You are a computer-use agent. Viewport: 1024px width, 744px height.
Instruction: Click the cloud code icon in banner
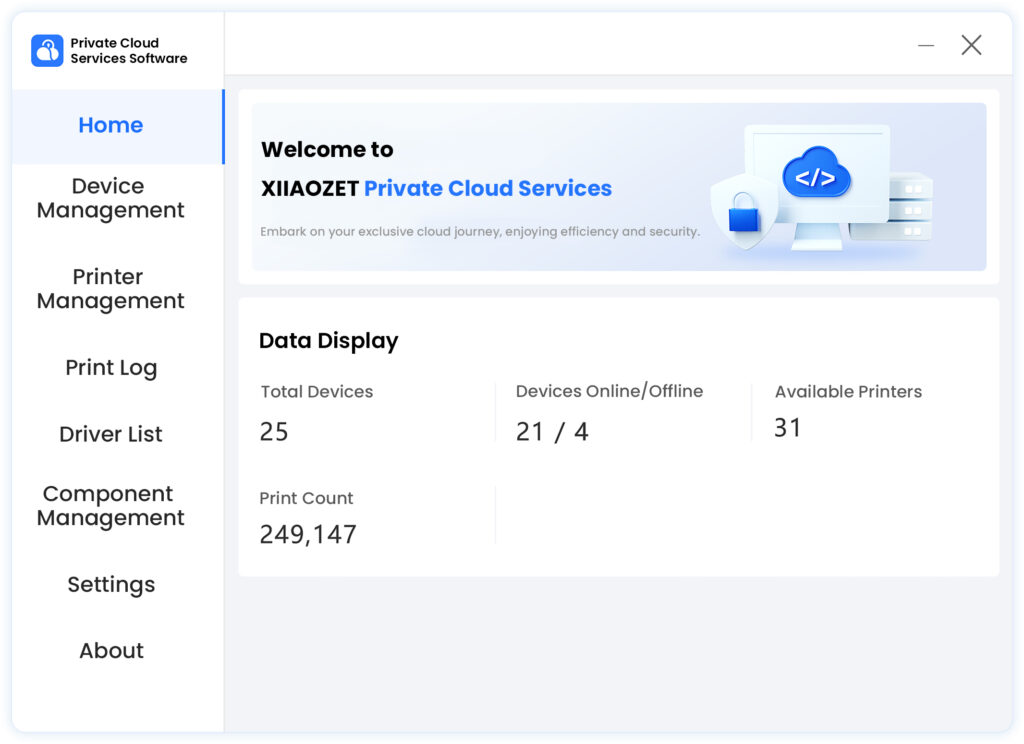(x=816, y=175)
